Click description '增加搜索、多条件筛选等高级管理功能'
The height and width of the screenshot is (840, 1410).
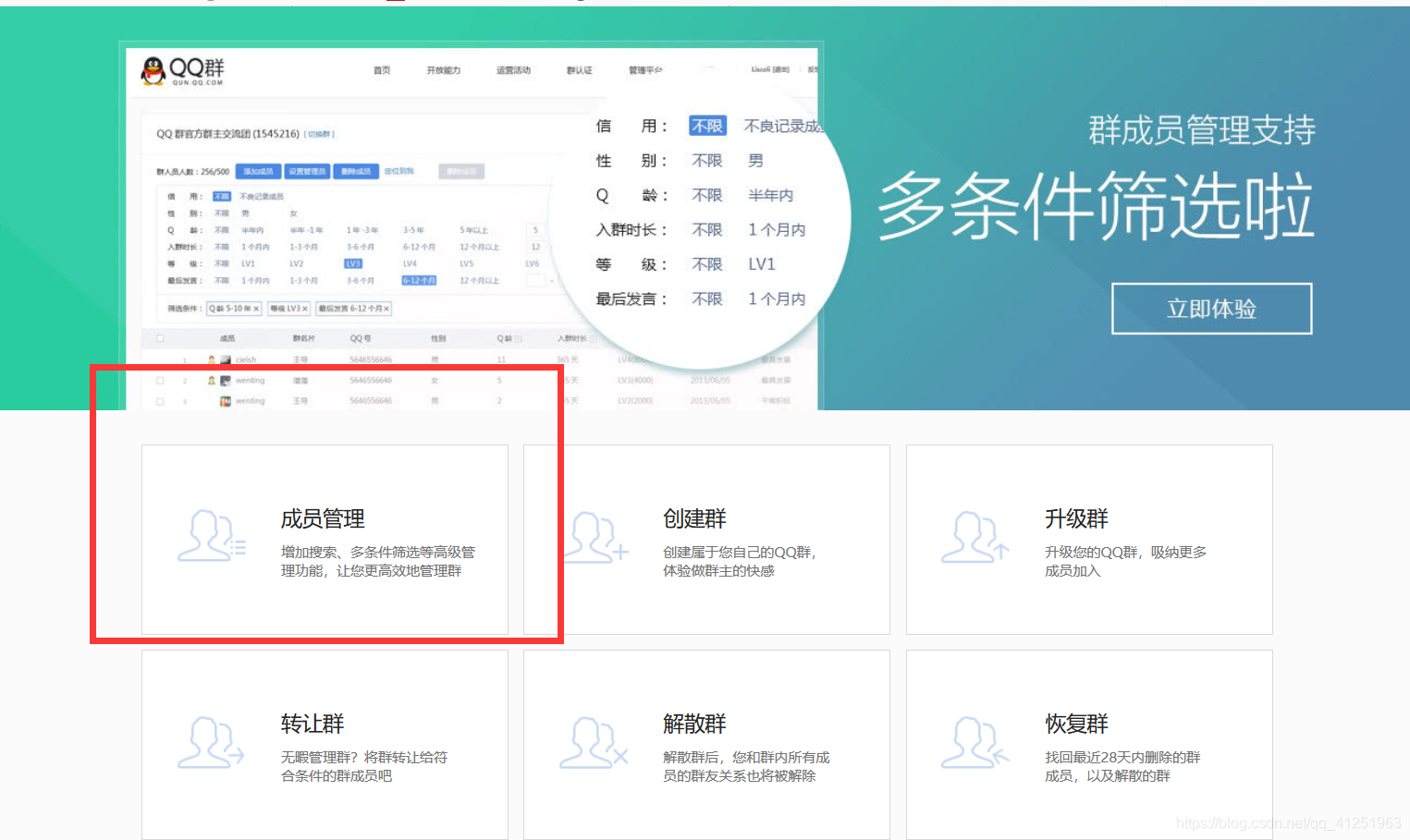click(378, 561)
